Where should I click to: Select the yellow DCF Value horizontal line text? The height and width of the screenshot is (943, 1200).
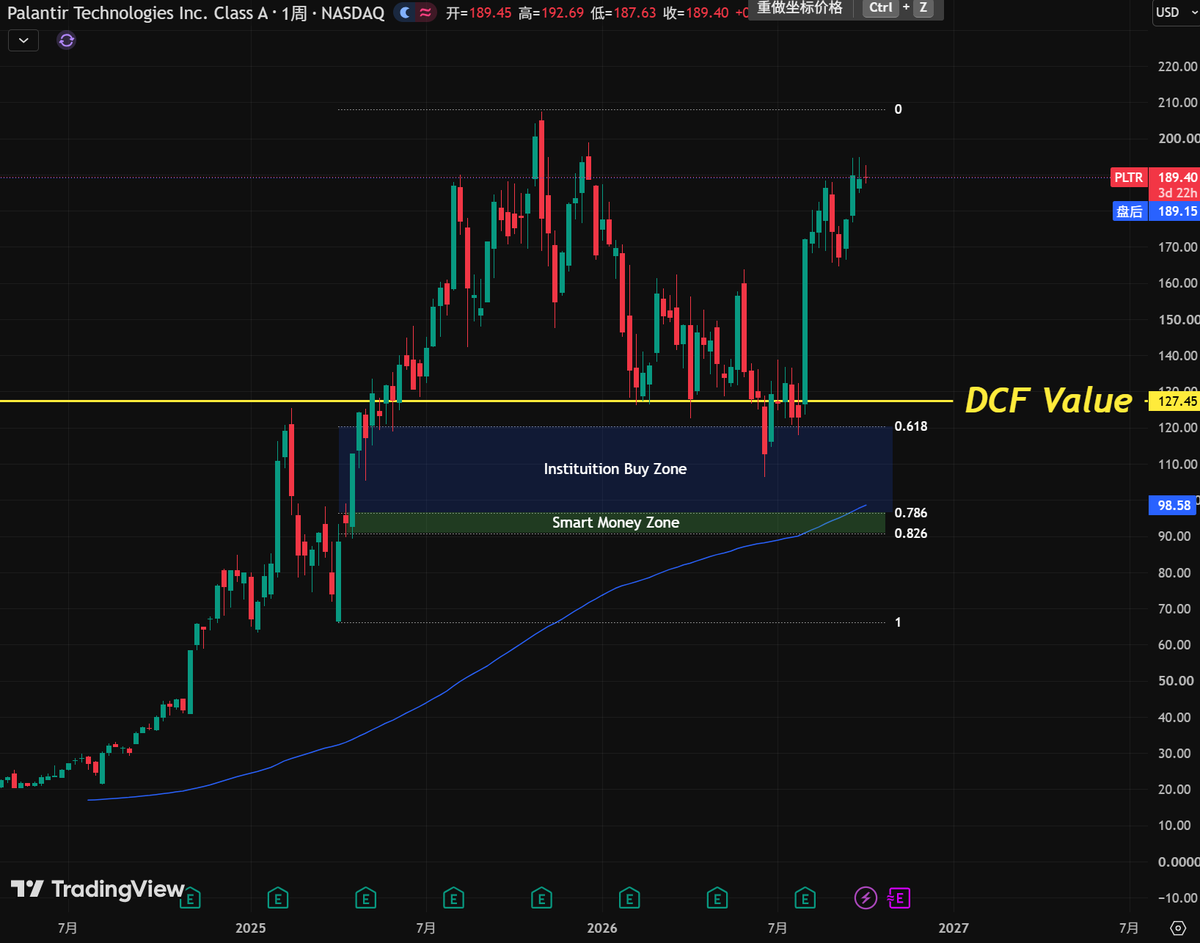[1047, 400]
